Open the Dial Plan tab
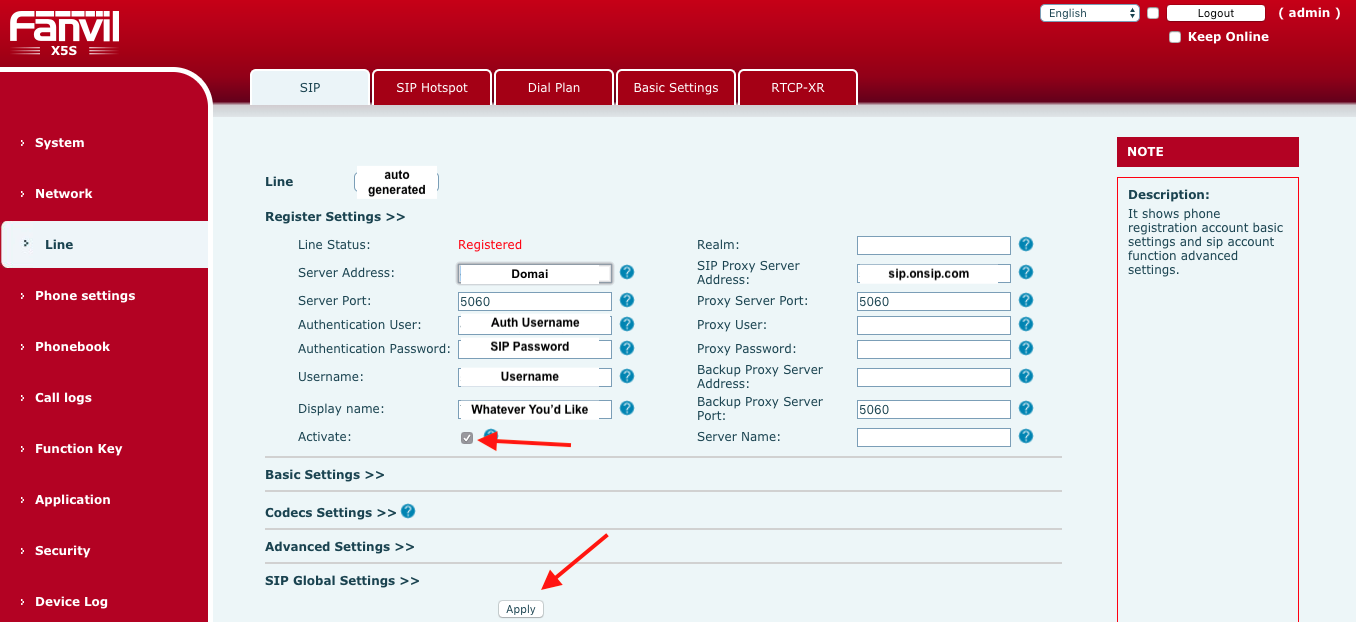Screen dimensions: 1356x622 [x=554, y=87]
